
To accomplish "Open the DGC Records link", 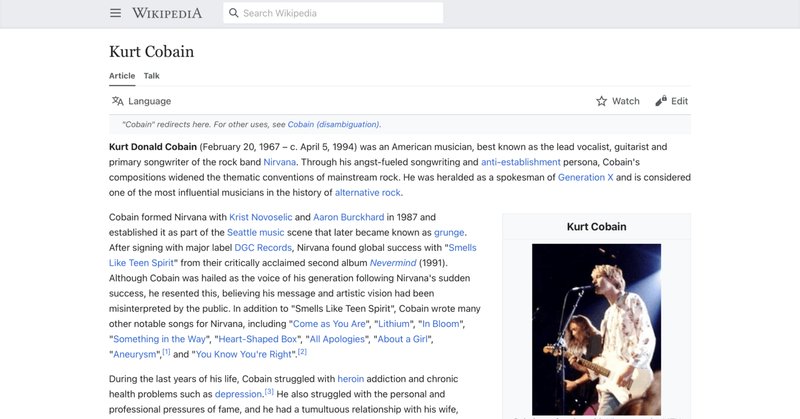I will pos(263,248).
